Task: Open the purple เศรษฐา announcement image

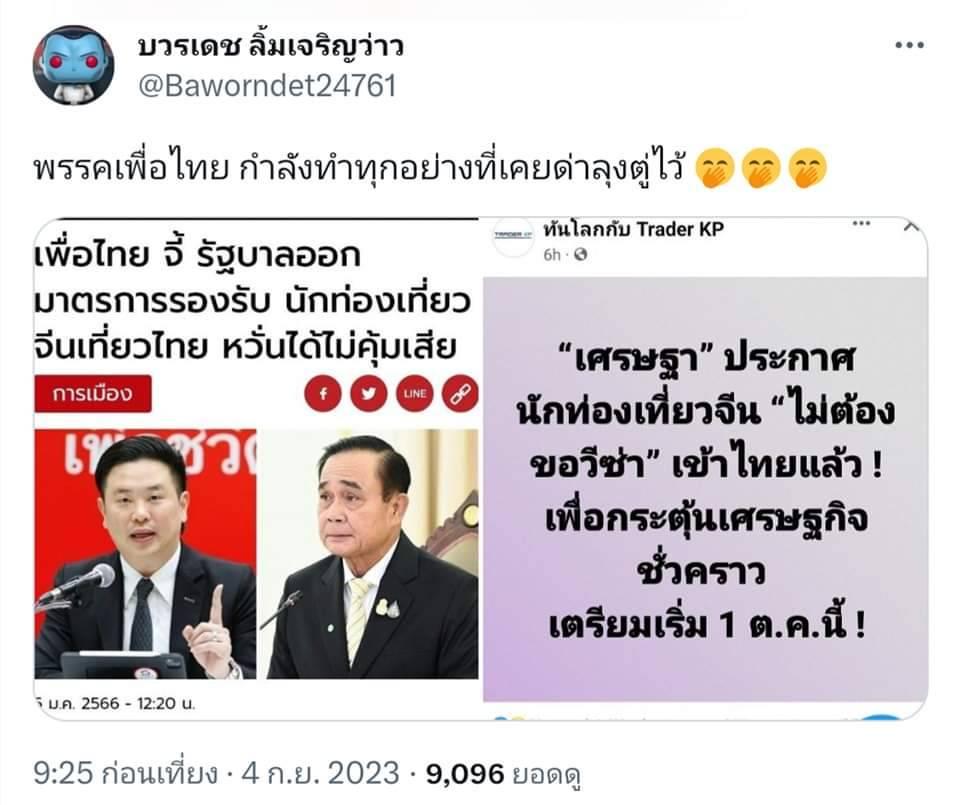Action: click(x=705, y=490)
